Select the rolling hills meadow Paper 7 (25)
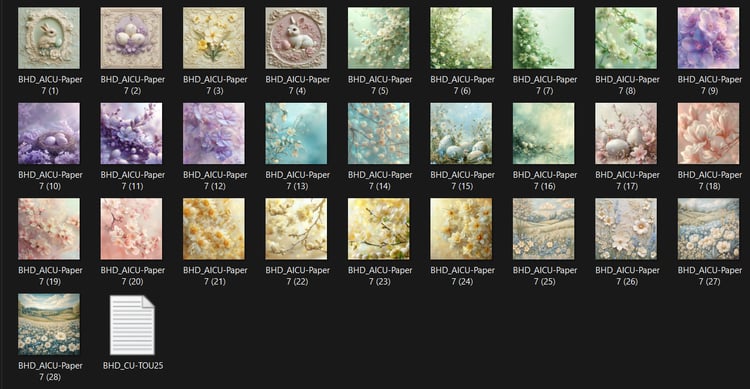The width and height of the screenshot is (750, 389). pos(544,229)
